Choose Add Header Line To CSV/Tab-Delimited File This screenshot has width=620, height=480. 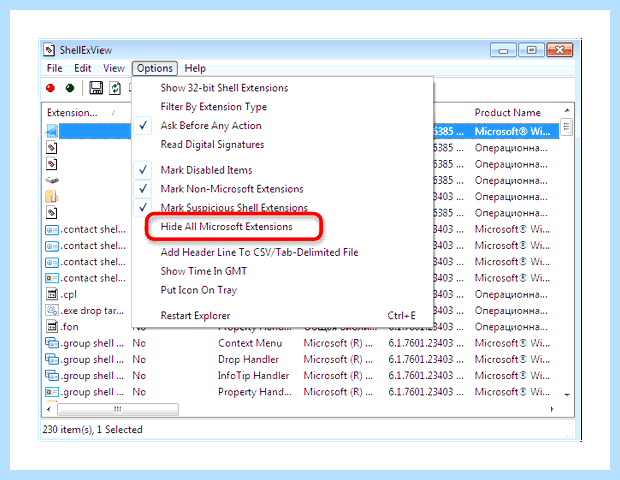click(x=259, y=252)
